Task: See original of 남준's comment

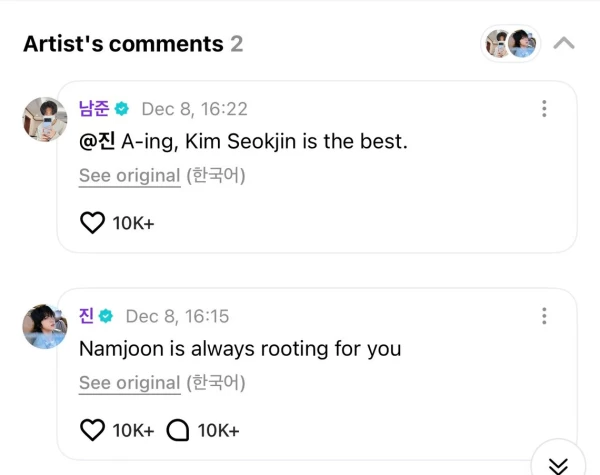Action: tap(130, 175)
